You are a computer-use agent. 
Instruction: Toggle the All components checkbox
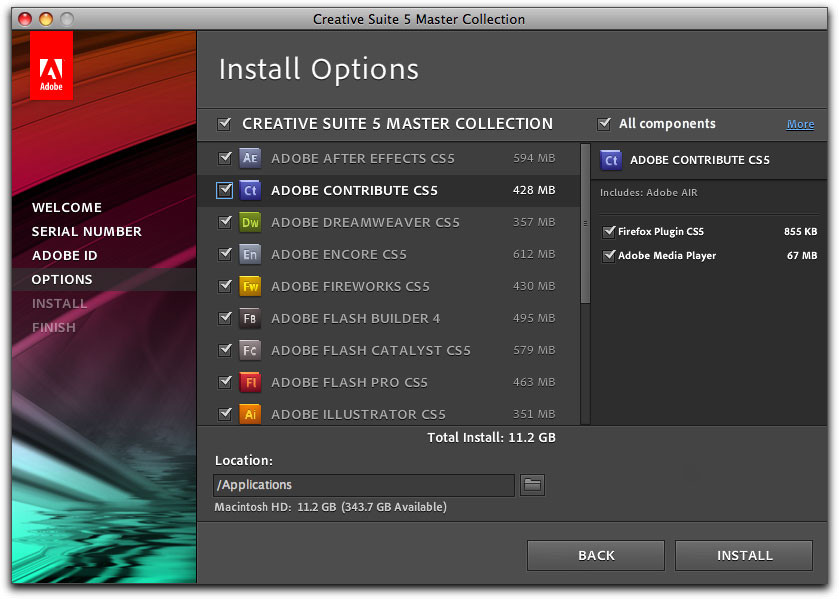tap(604, 124)
